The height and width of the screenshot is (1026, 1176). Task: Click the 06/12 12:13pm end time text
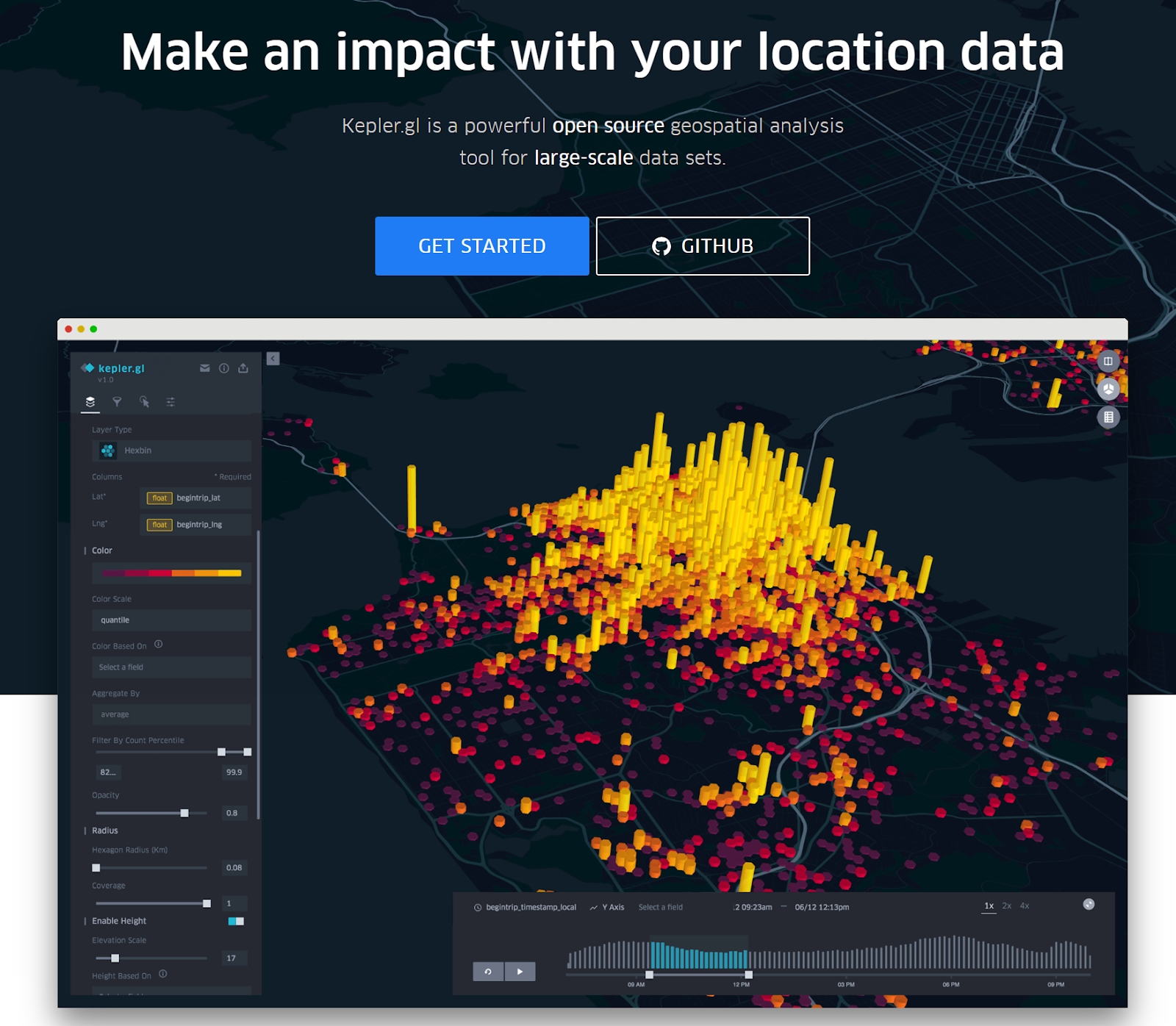(x=822, y=908)
